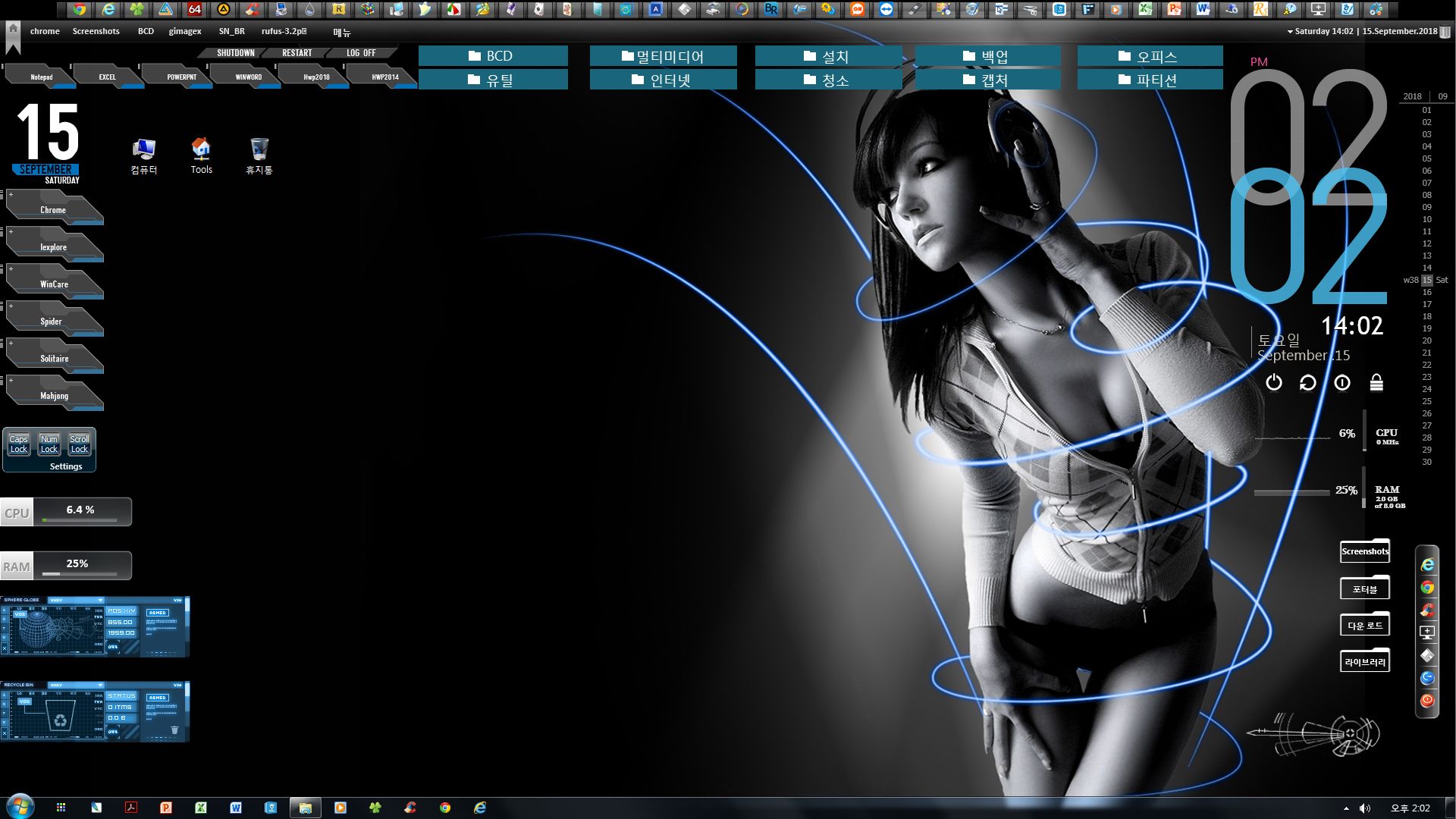Open the 멀티미디어 folder button
Image resolution: width=1456 pixels, height=819 pixels.
pyautogui.click(x=663, y=56)
